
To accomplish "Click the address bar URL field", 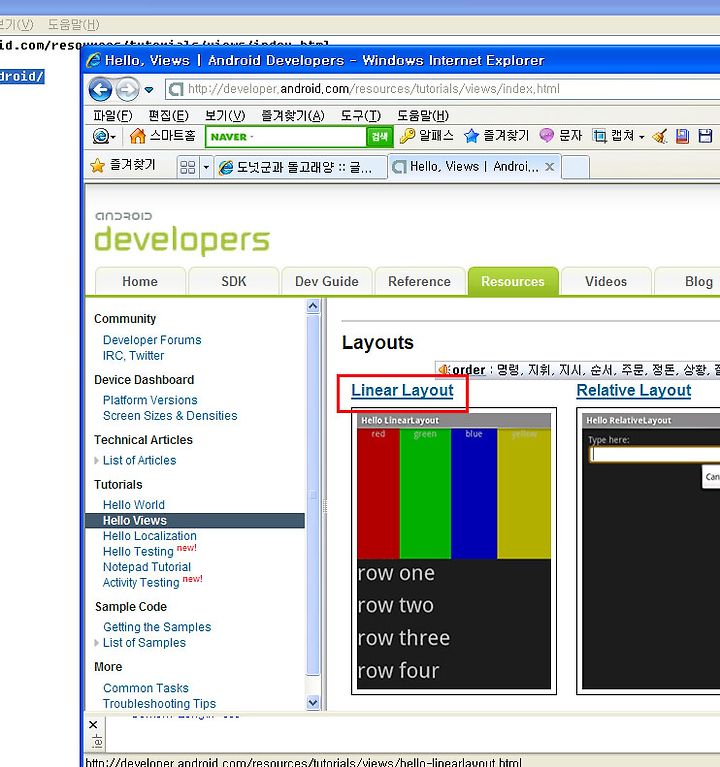I will [442, 89].
